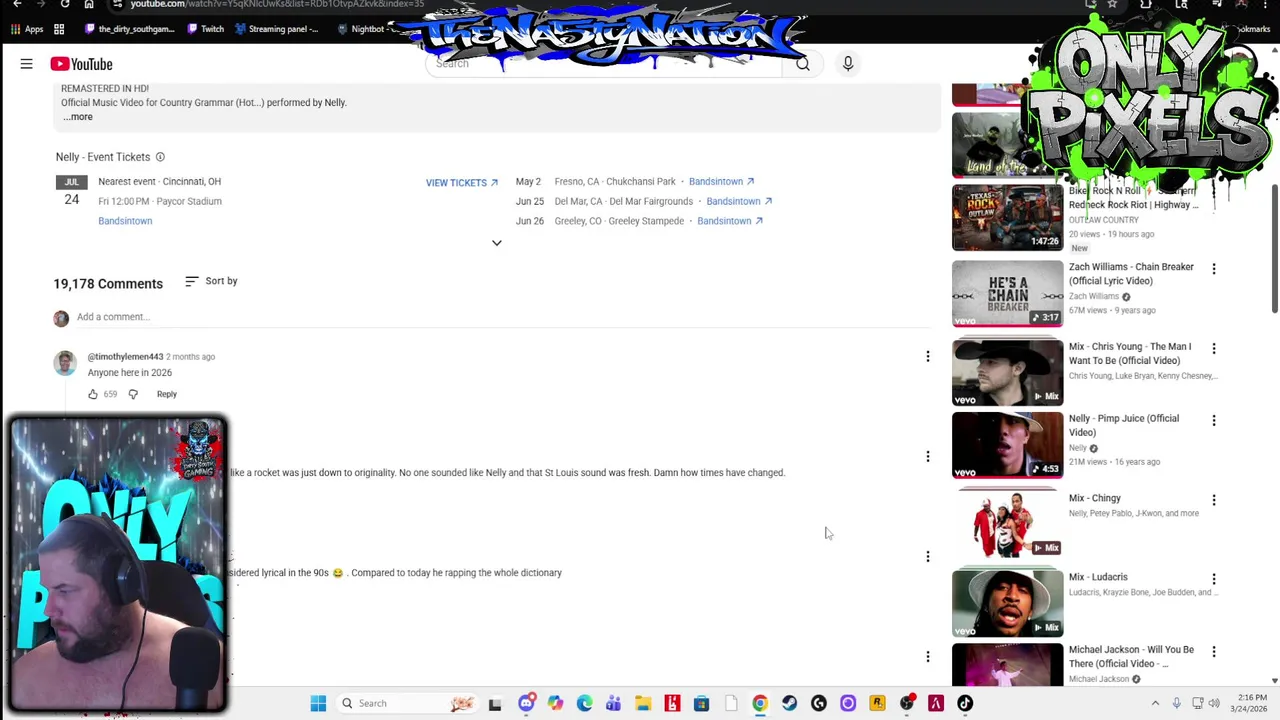Viewport: 1280px width, 720px height.
Task: Open the View Tickets link
Action: click(461, 183)
